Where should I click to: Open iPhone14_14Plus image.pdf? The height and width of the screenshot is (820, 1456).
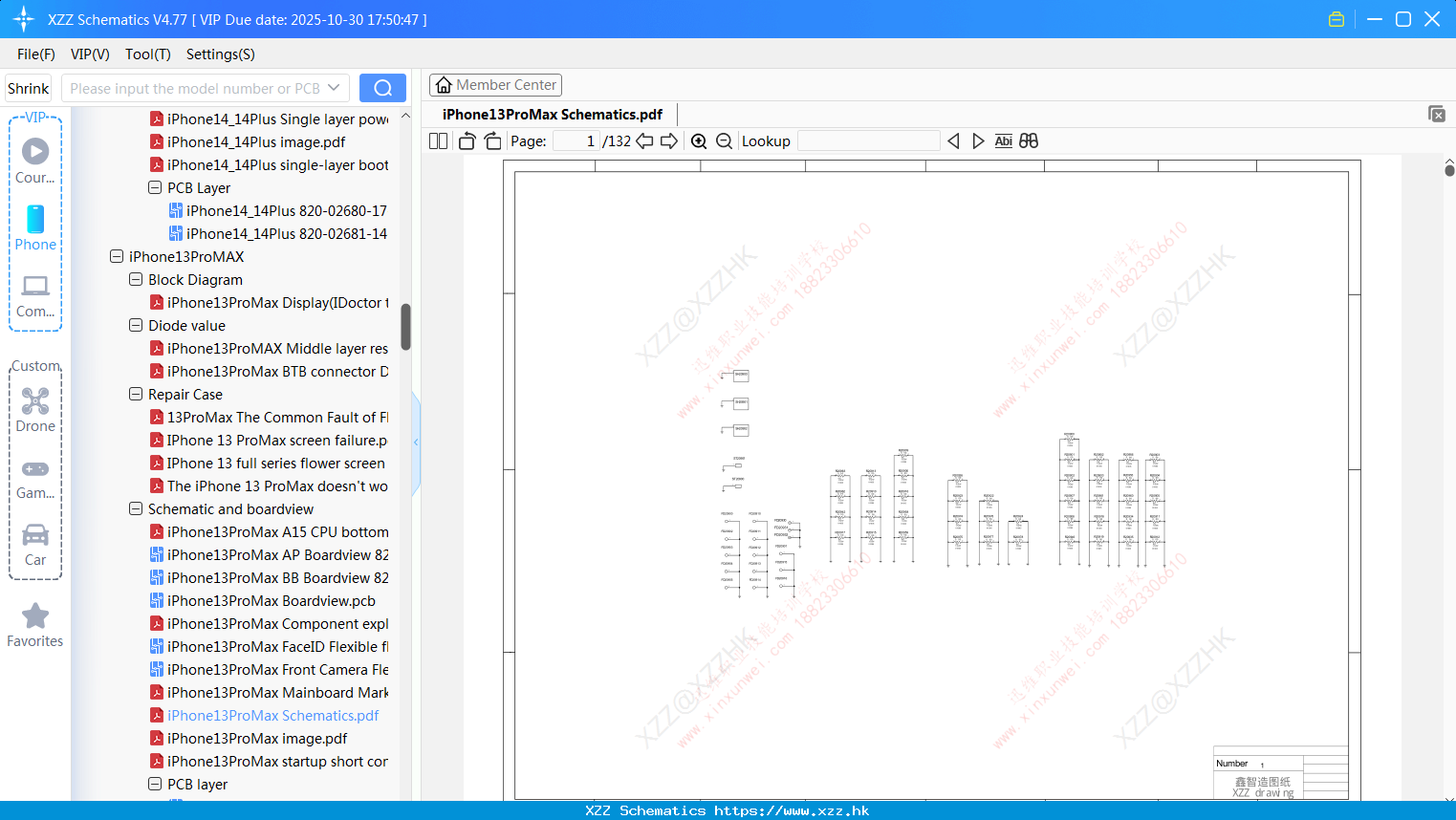click(256, 141)
